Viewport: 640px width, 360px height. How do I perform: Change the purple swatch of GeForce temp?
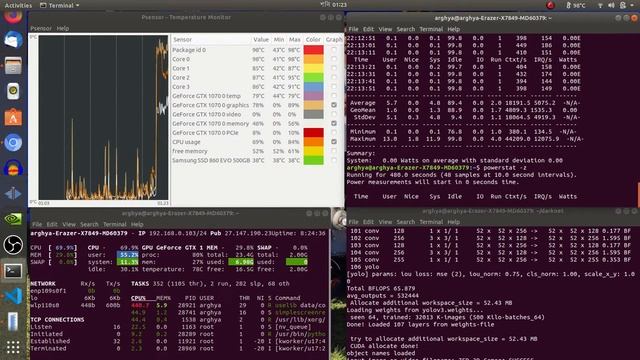click(313, 96)
